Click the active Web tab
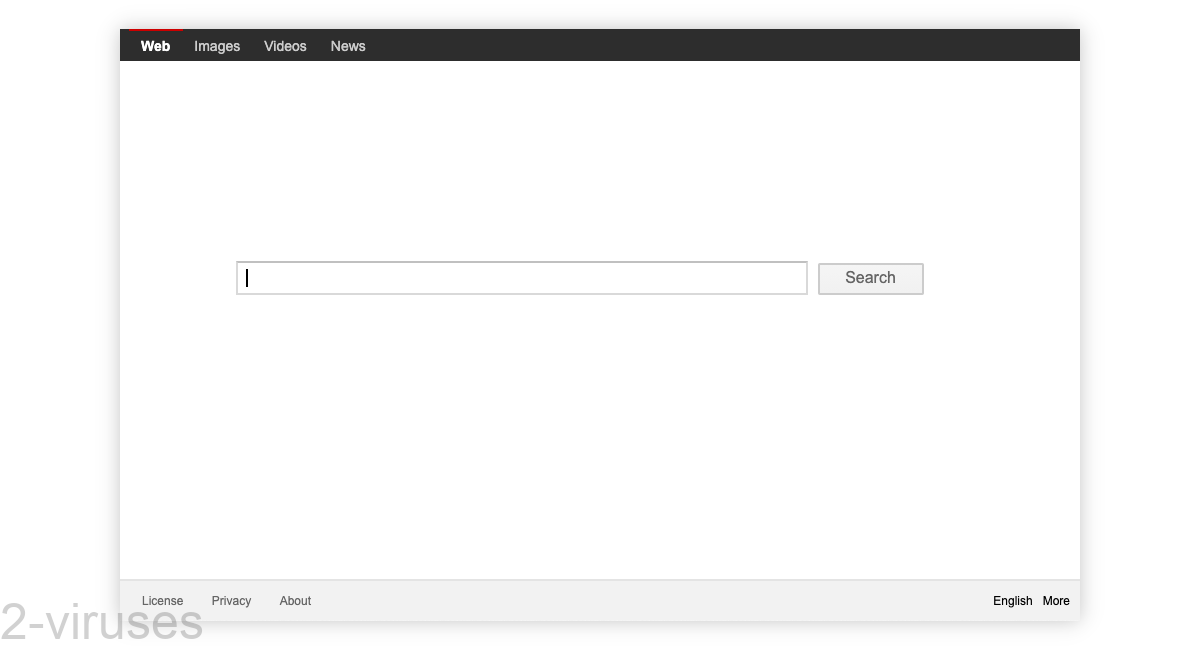Viewport: 1200px width, 650px height. [x=155, y=46]
